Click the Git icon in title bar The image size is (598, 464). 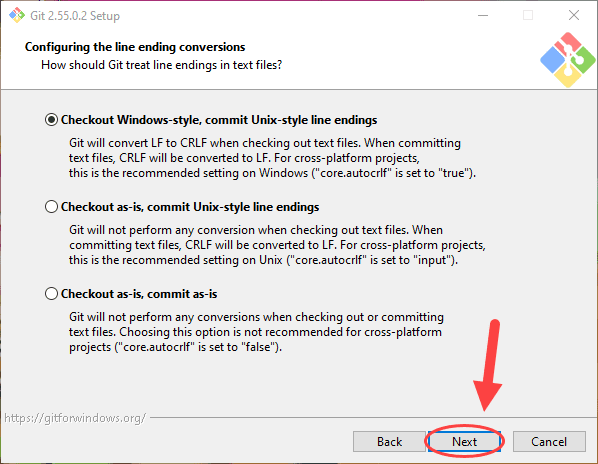click(17, 16)
